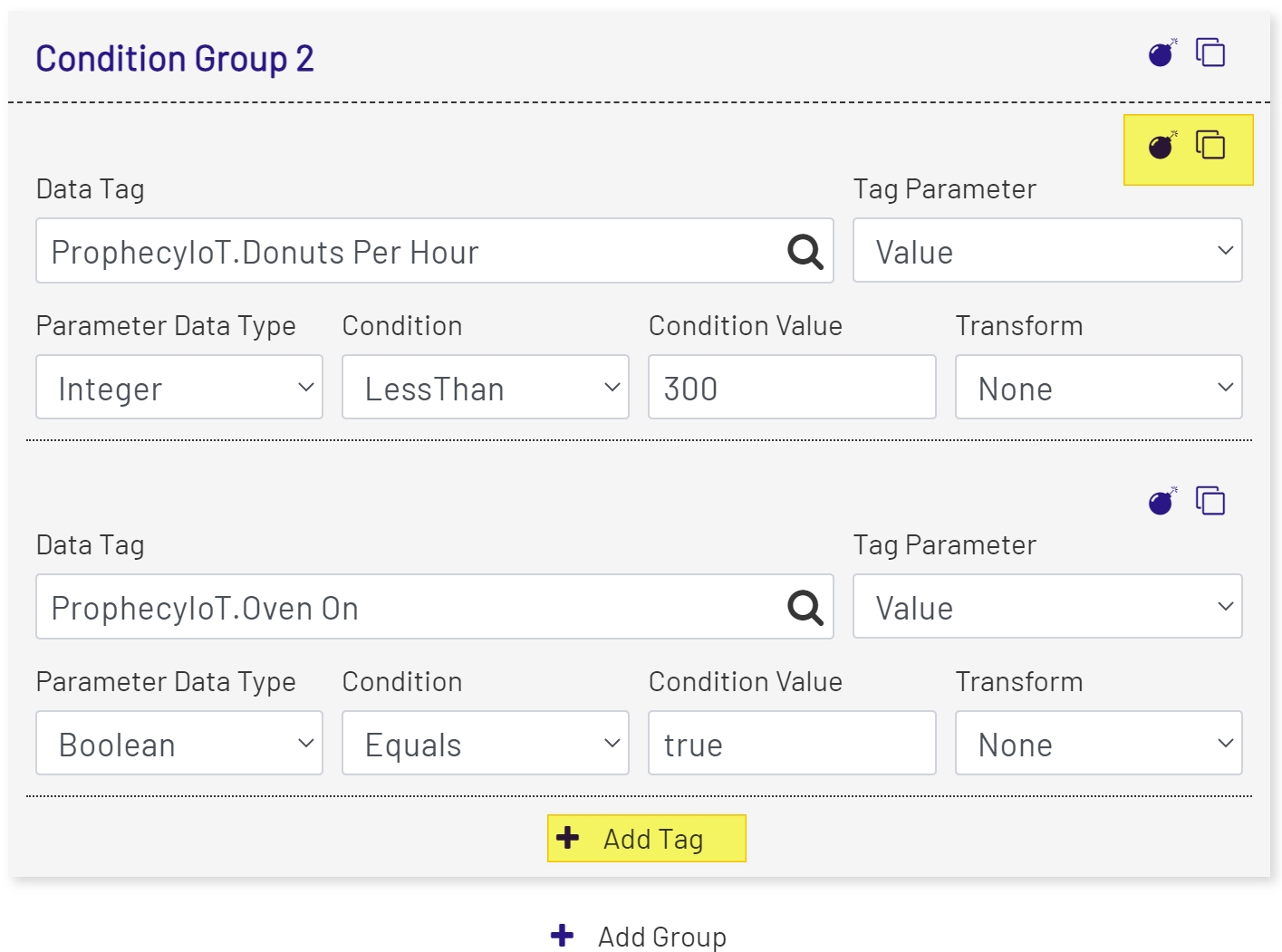Select the Condition Group 2 title
This screenshot has height=952, width=1282.
174,57
